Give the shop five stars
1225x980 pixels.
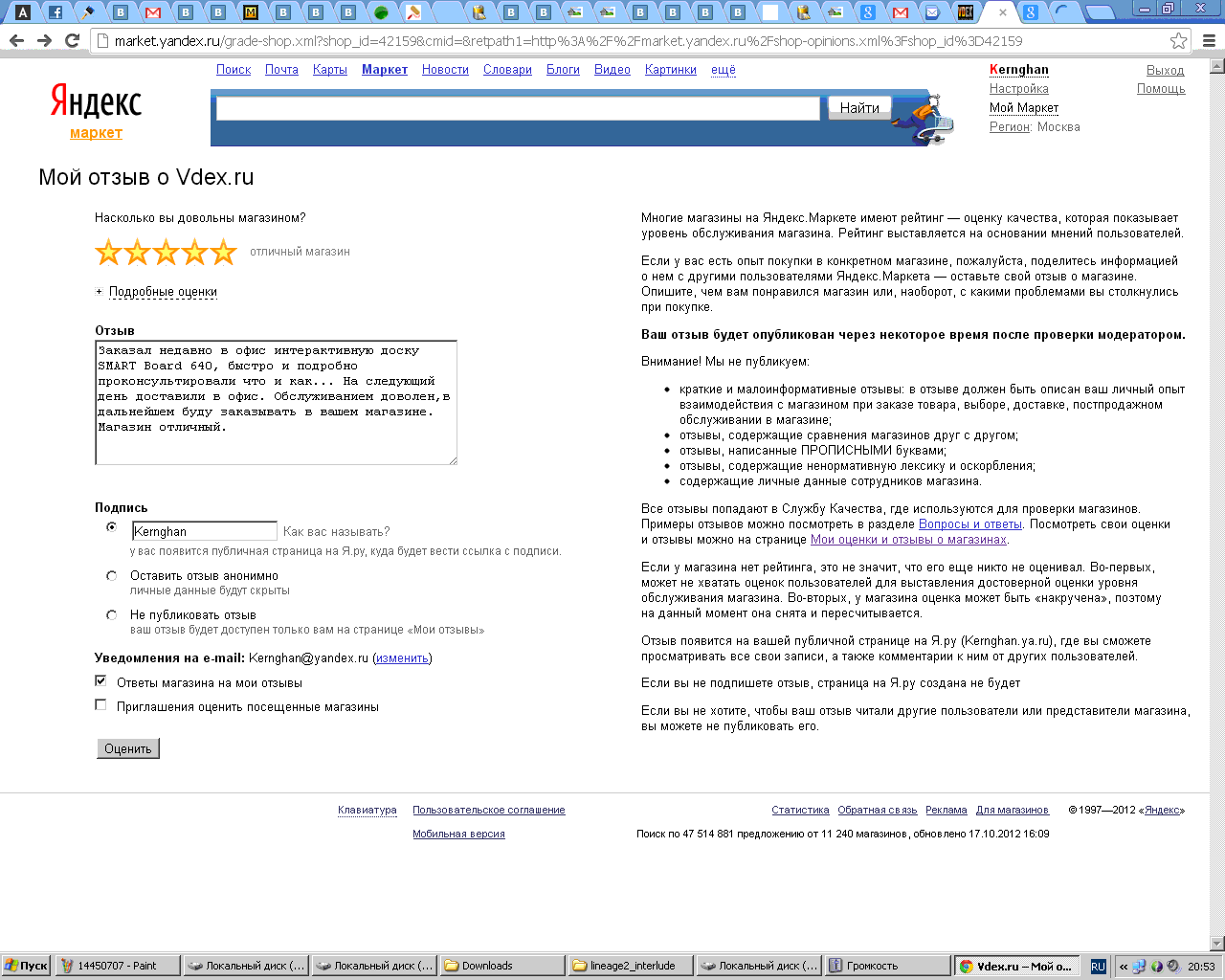223,252
